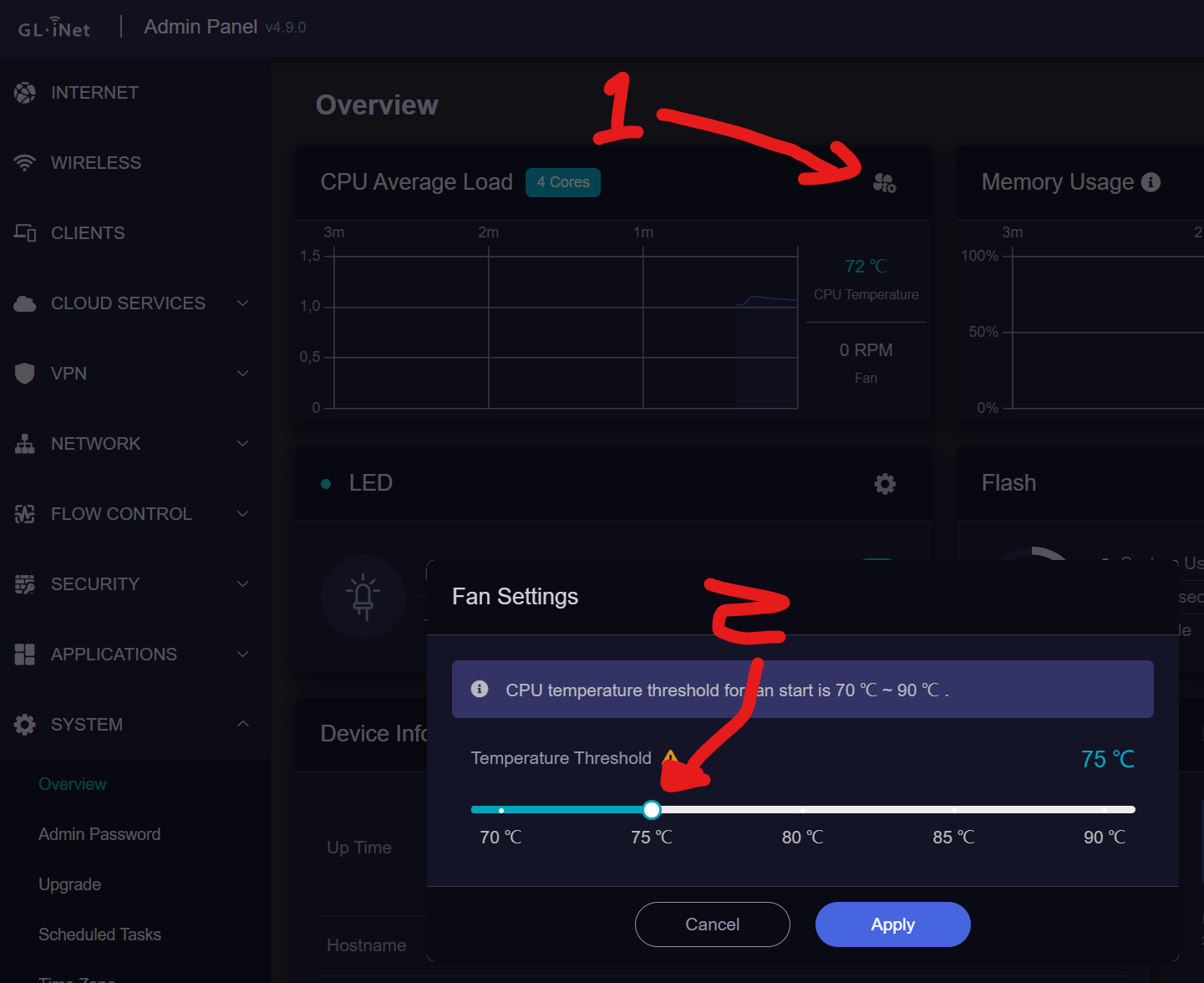Click the Internet globe icon in sidebar
This screenshot has height=983, width=1204.
(25, 93)
